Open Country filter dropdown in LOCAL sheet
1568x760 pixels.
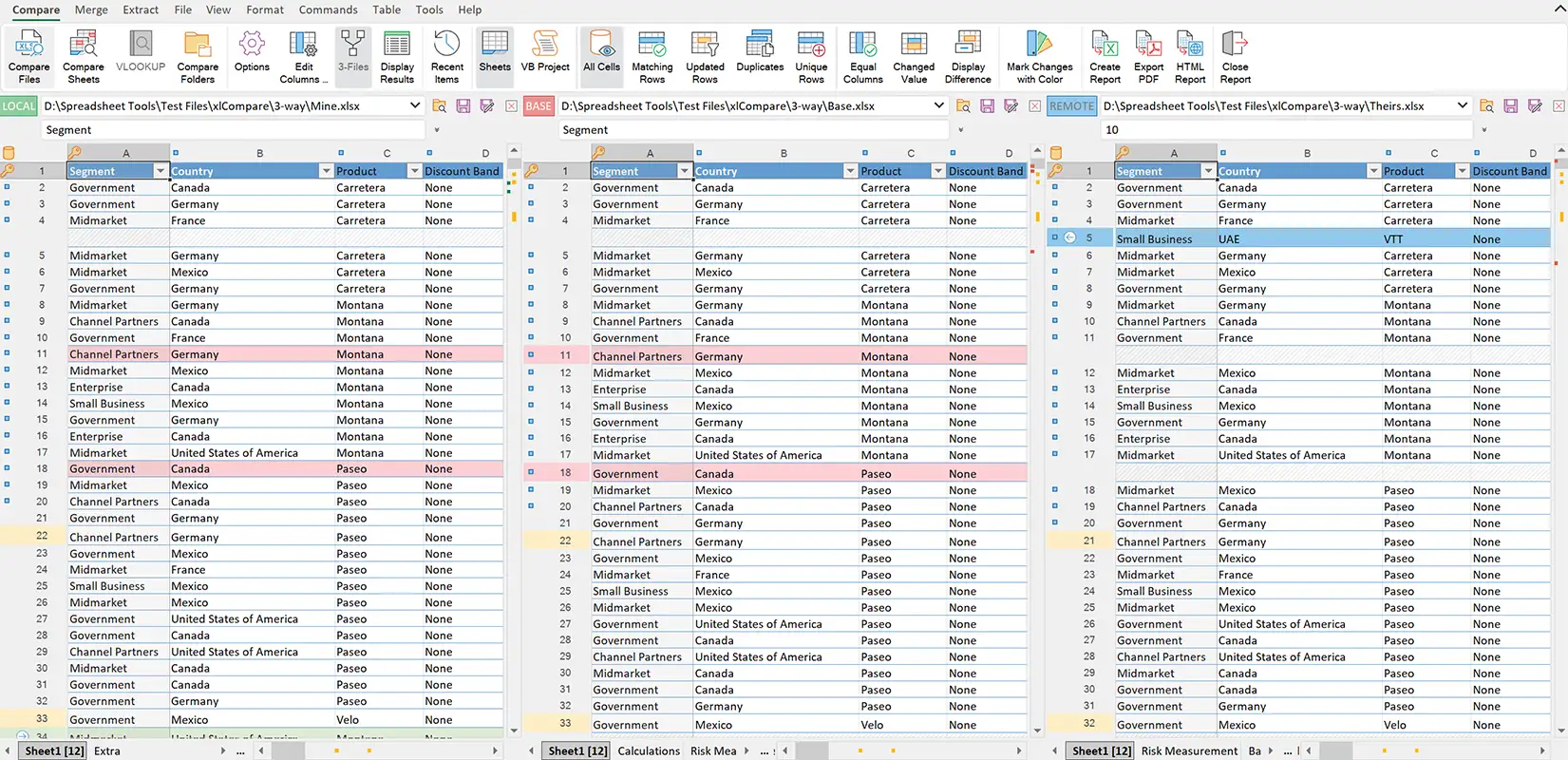click(x=326, y=171)
